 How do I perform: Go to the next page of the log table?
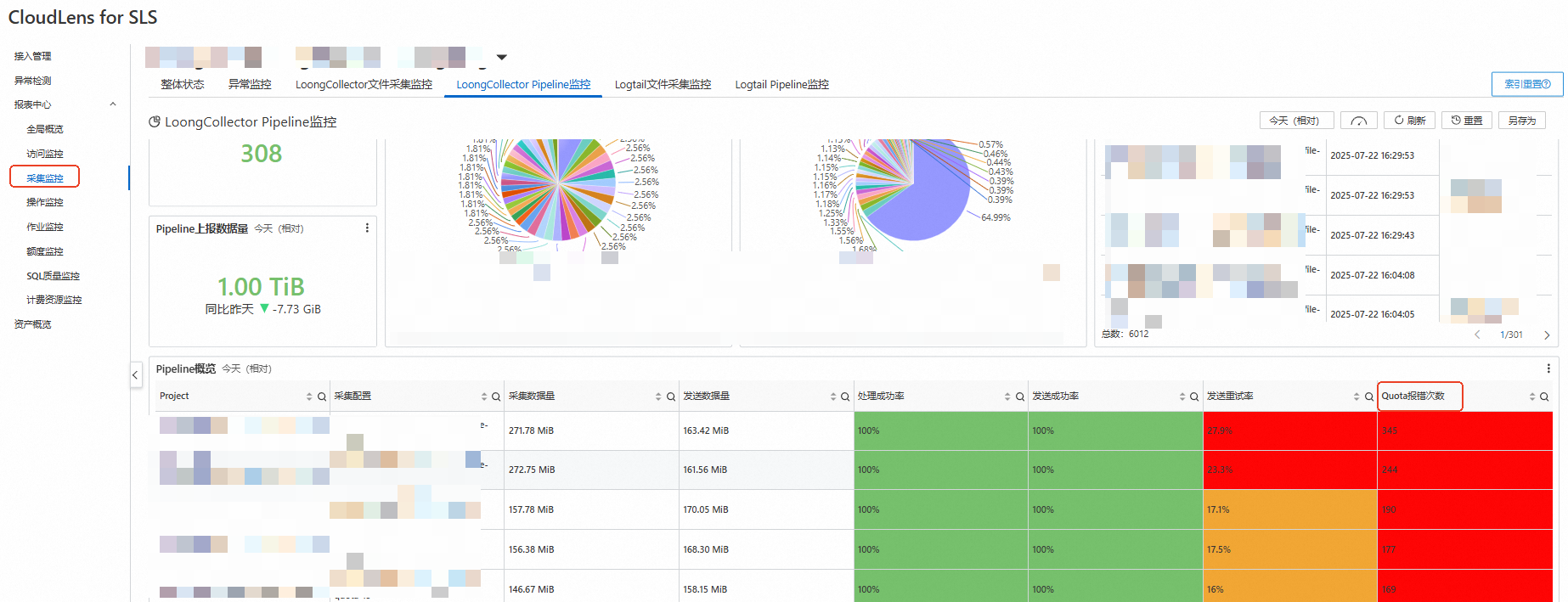1547,335
